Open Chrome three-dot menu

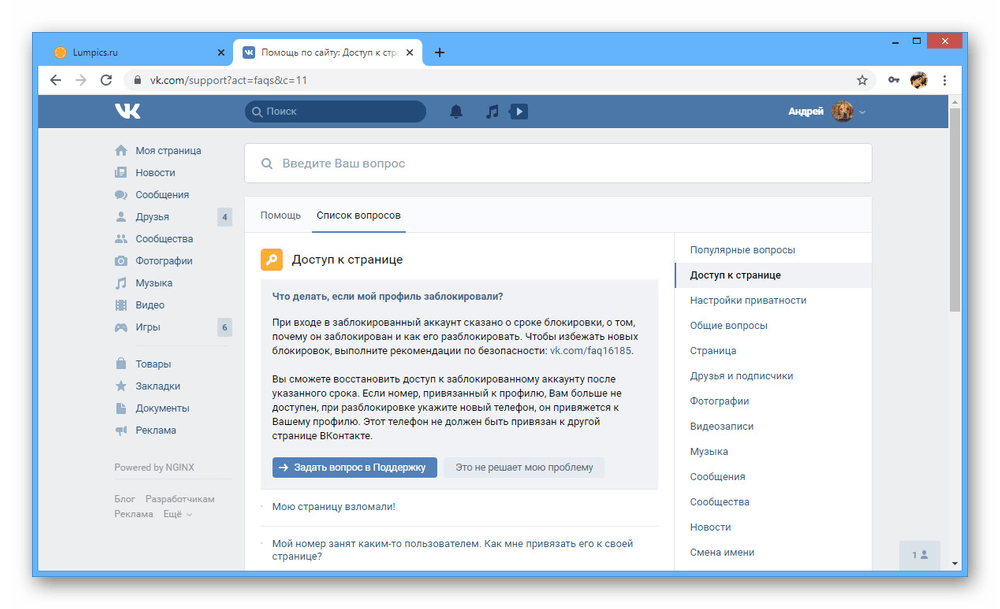(x=945, y=80)
